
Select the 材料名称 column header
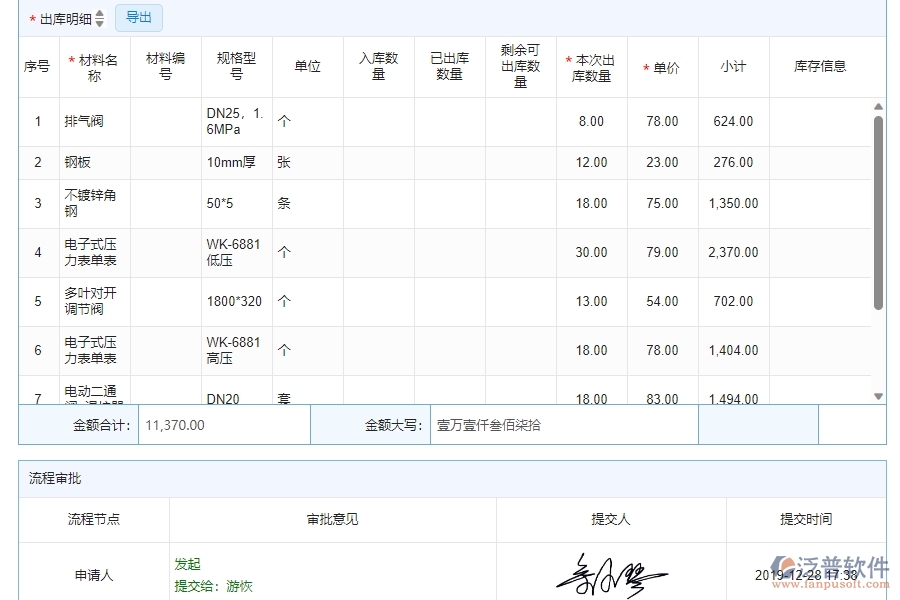click(95, 67)
